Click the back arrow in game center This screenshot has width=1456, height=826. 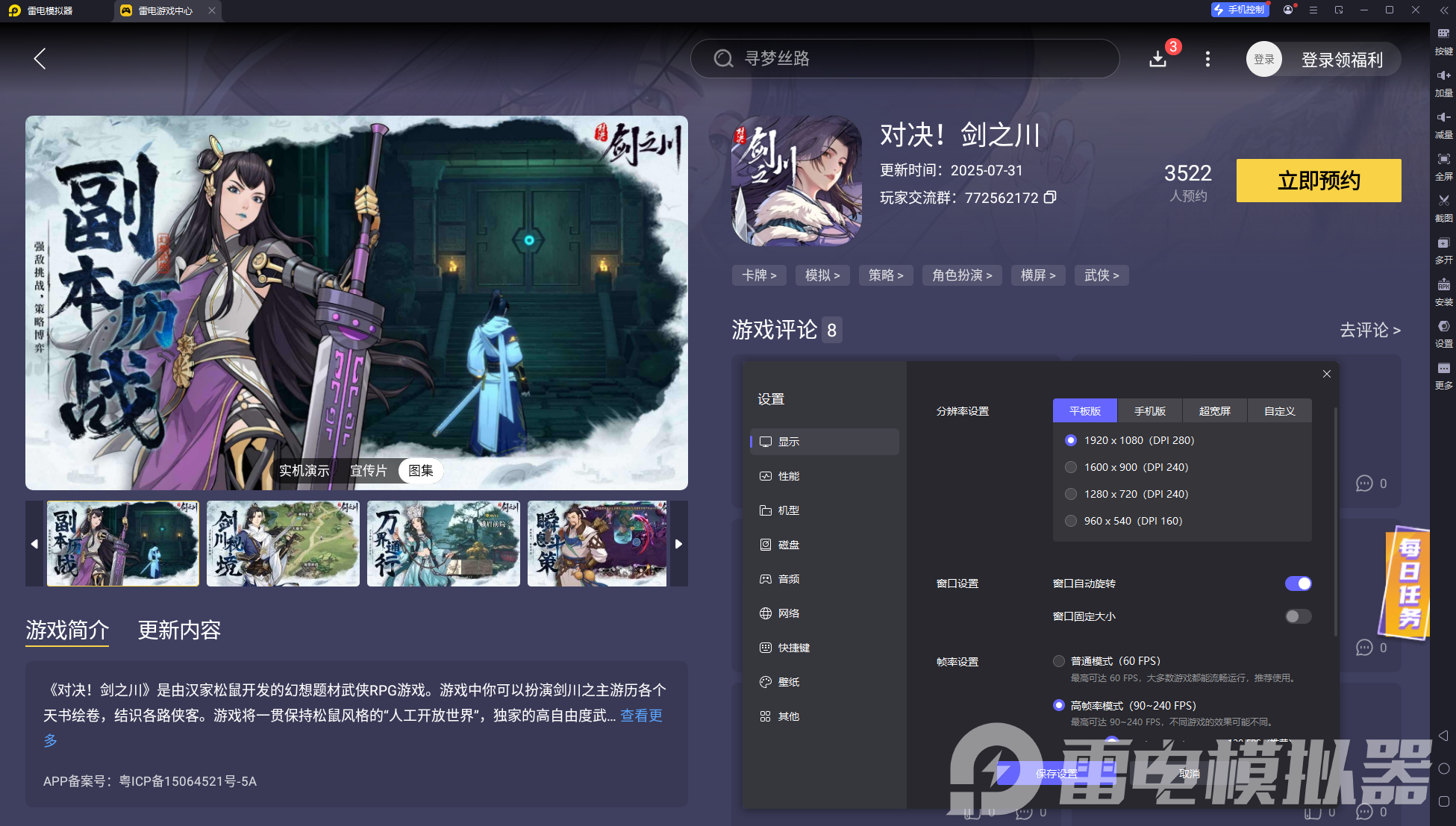[x=40, y=59]
